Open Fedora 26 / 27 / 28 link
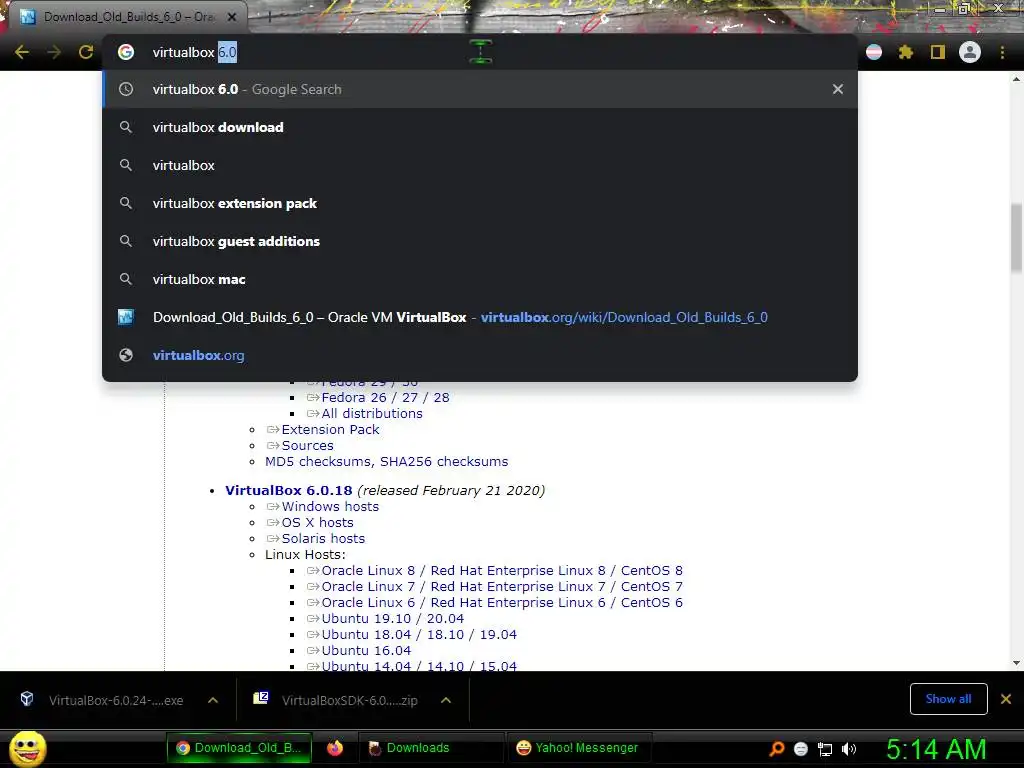This screenshot has width=1024, height=768. coord(385,397)
